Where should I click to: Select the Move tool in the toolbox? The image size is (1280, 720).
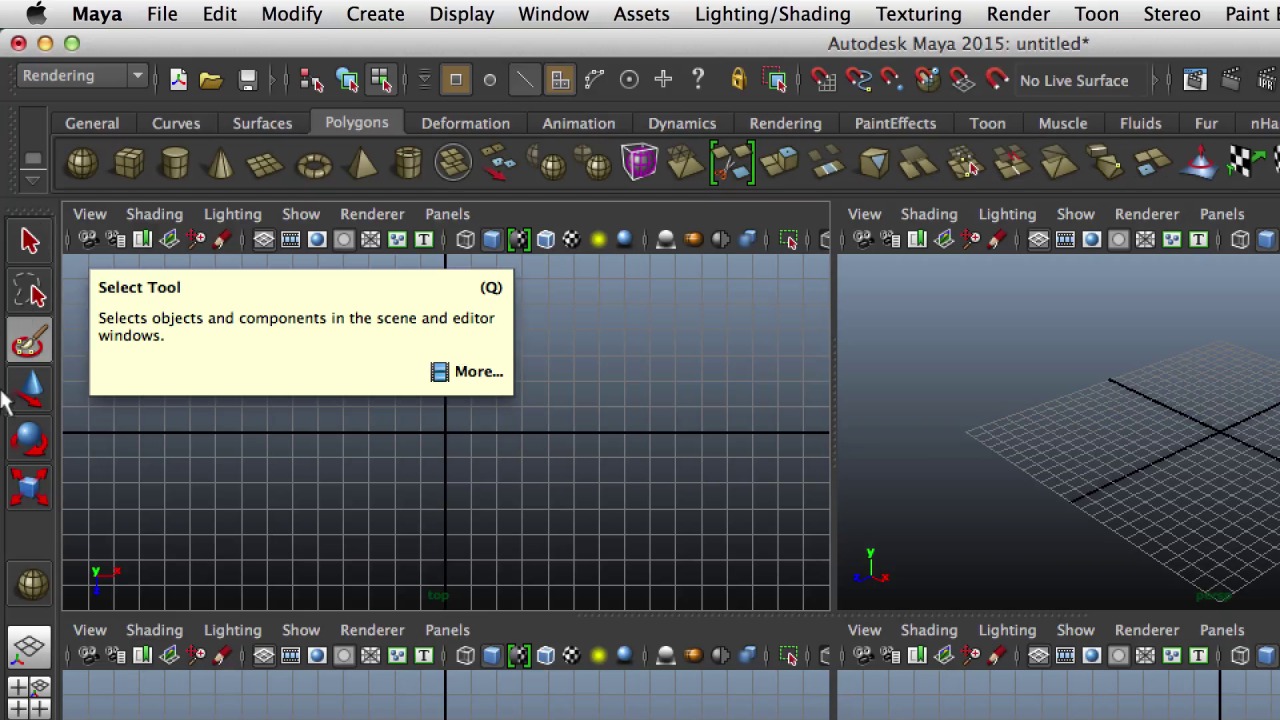point(29,390)
